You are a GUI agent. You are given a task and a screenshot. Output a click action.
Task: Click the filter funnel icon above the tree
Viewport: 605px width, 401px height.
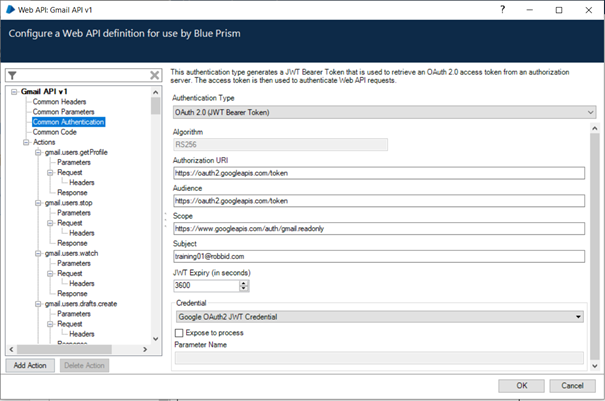coord(12,75)
